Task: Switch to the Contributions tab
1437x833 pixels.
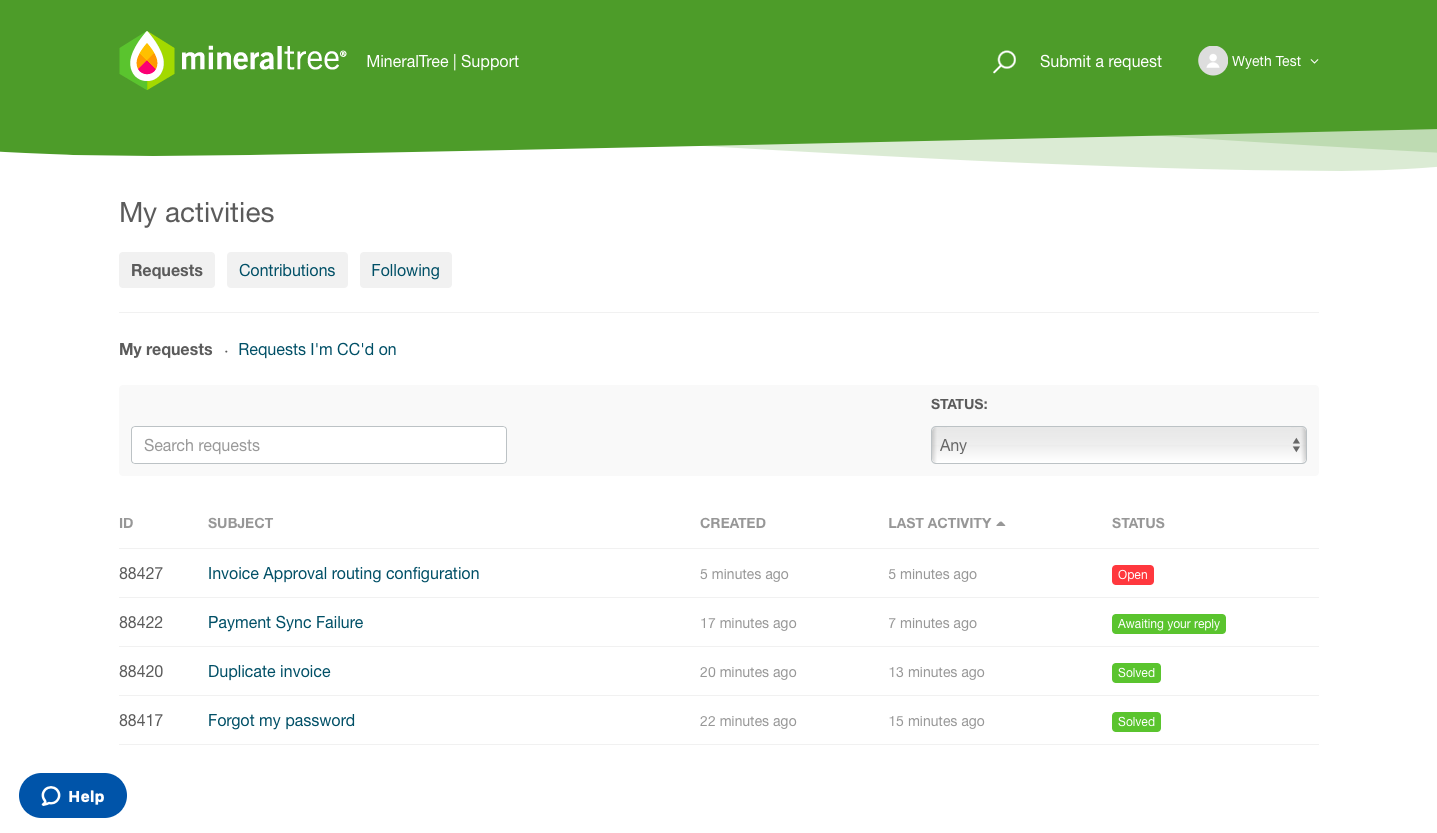Action: (287, 269)
